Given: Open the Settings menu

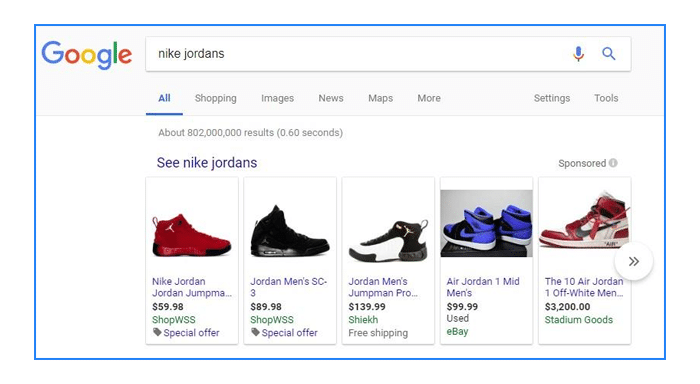Looking at the screenshot, I should click(552, 98).
